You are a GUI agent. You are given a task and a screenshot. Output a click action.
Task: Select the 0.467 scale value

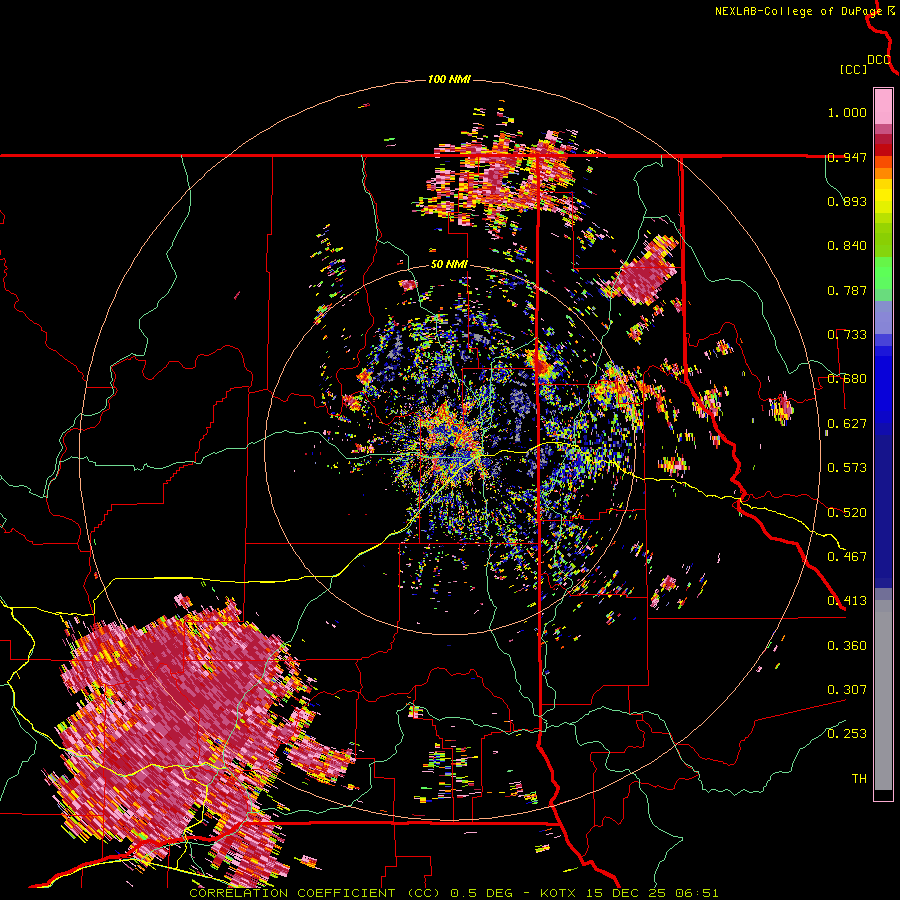(x=847, y=557)
